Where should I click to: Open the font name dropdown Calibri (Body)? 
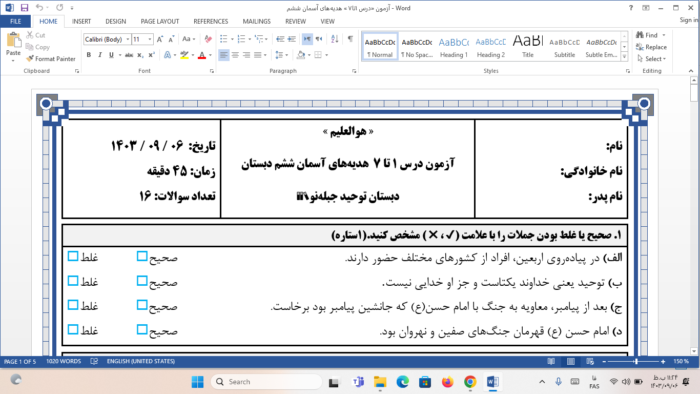click(128, 39)
